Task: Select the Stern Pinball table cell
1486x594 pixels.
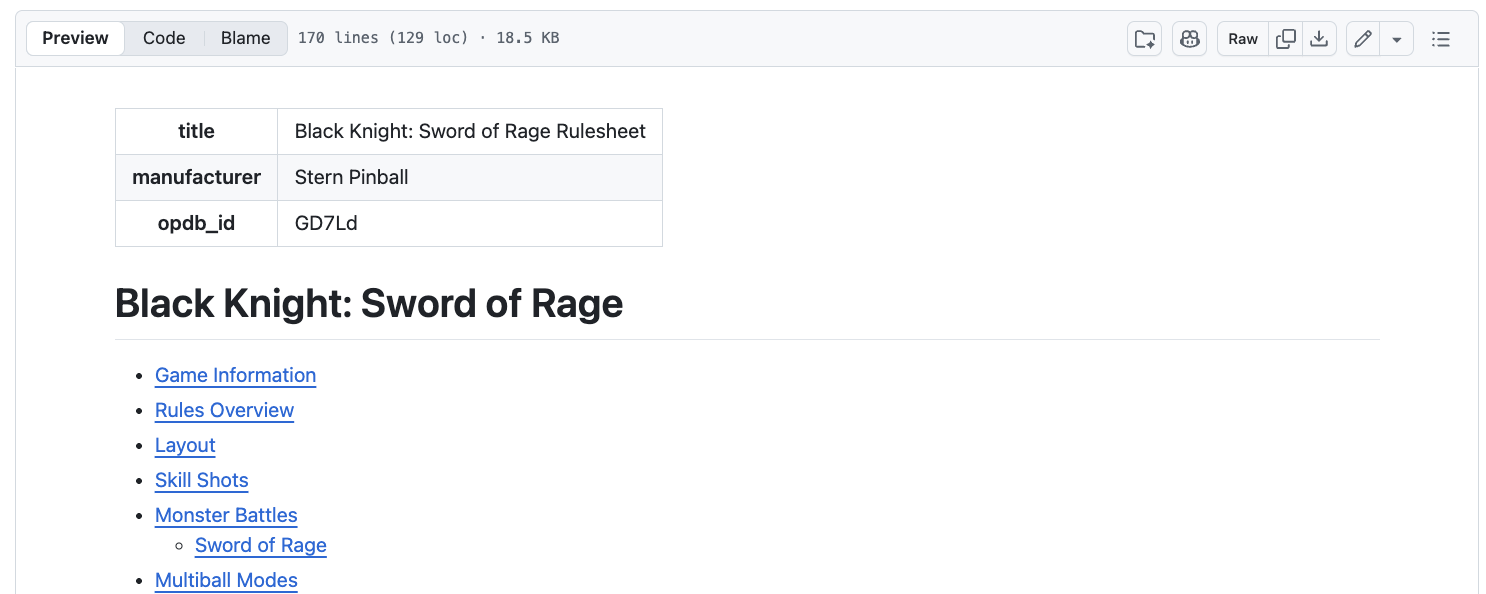Action: (x=470, y=177)
